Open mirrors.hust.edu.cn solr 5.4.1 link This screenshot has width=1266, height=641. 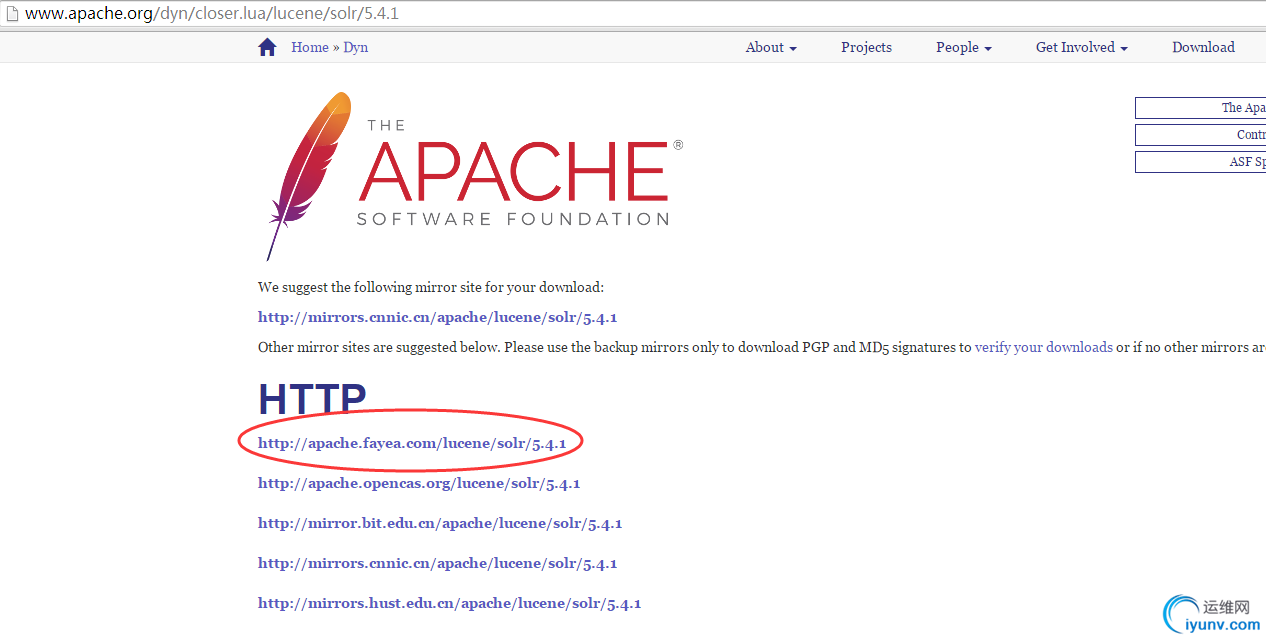450,603
